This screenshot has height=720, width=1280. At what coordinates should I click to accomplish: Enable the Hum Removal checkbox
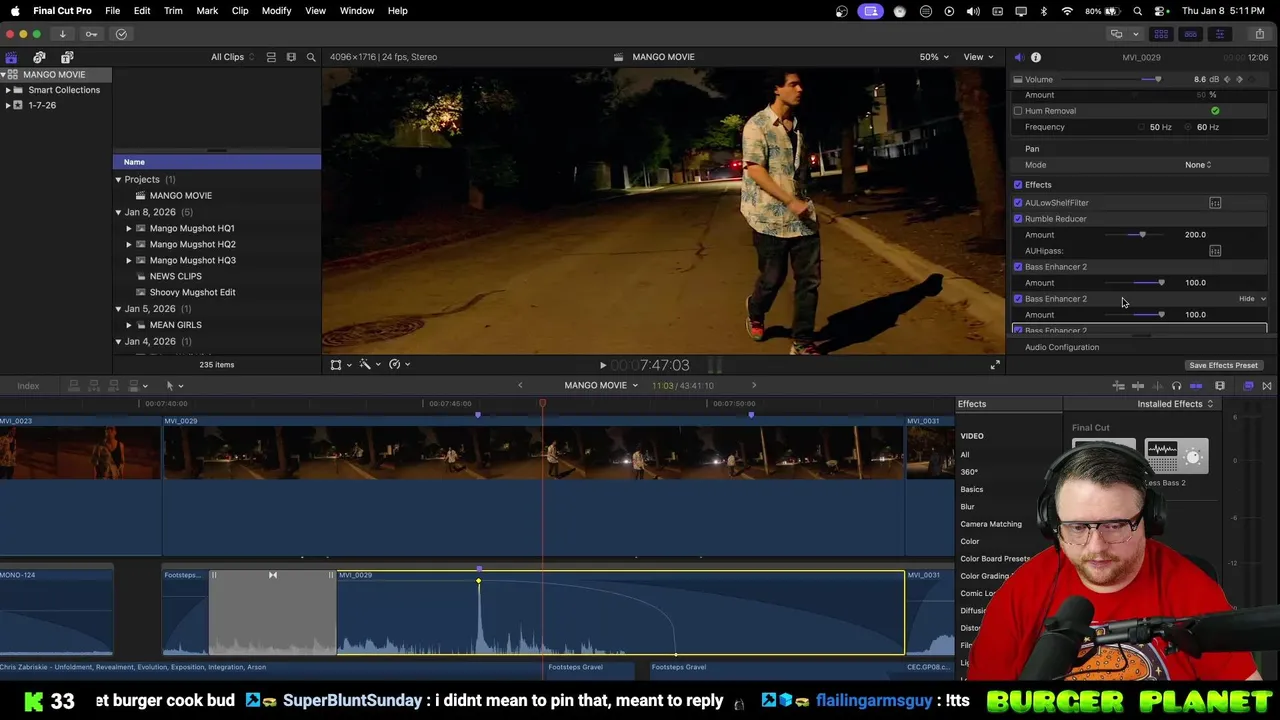[1018, 111]
